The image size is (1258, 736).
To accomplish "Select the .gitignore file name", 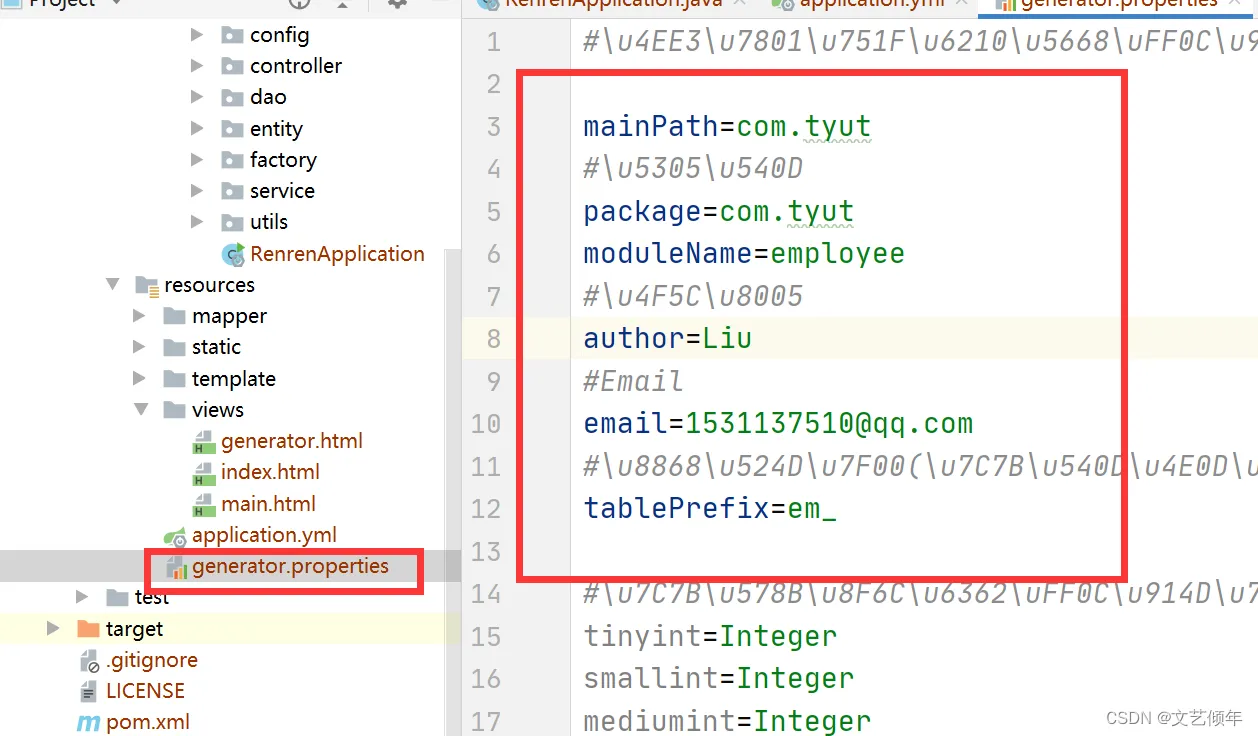I will pyautogui.click(x=152, y=661).
